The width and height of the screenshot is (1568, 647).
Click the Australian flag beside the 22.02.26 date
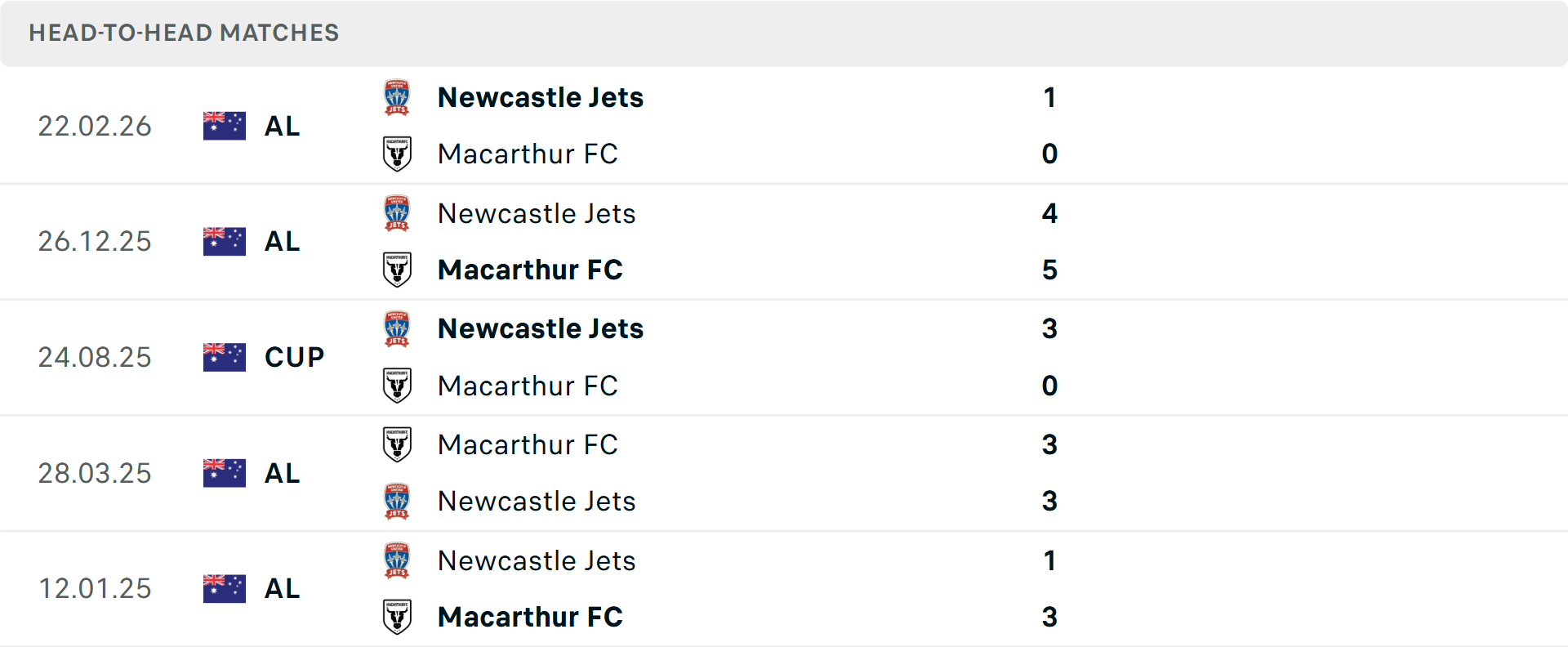pos(224,125)
